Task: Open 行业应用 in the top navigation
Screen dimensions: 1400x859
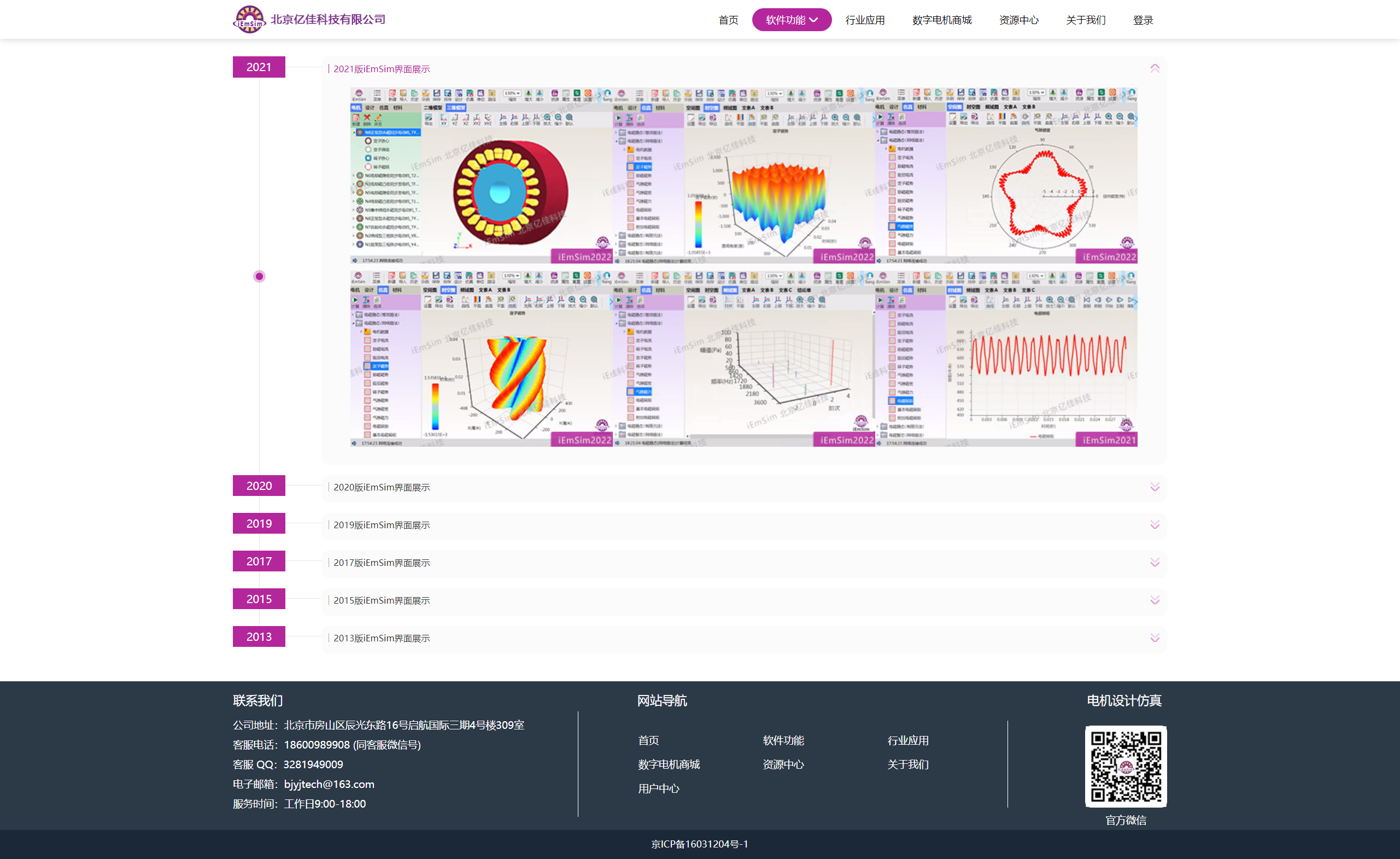Action: [x=865, y=20]
